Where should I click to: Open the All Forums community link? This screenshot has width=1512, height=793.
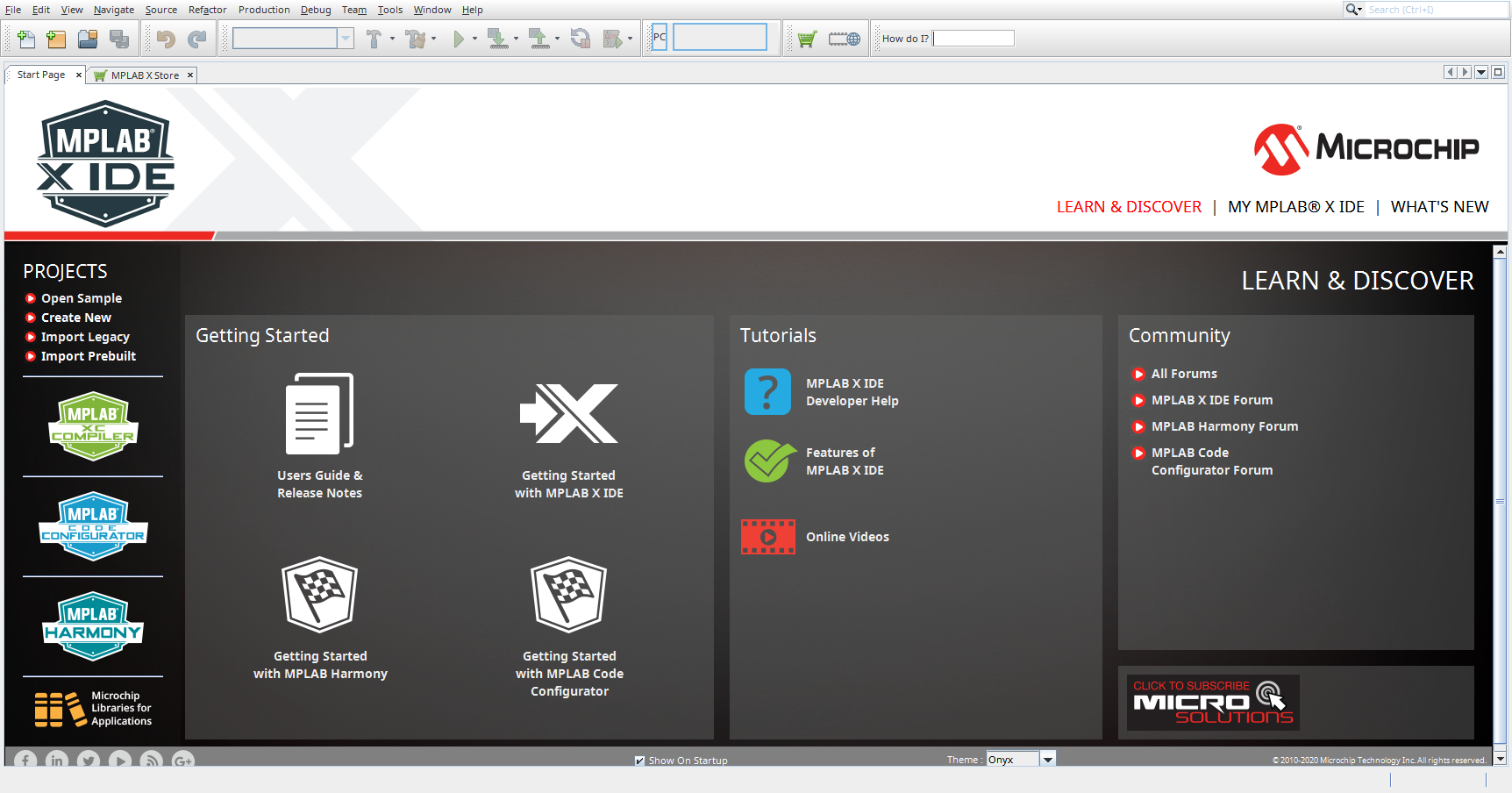point(1184,374)
